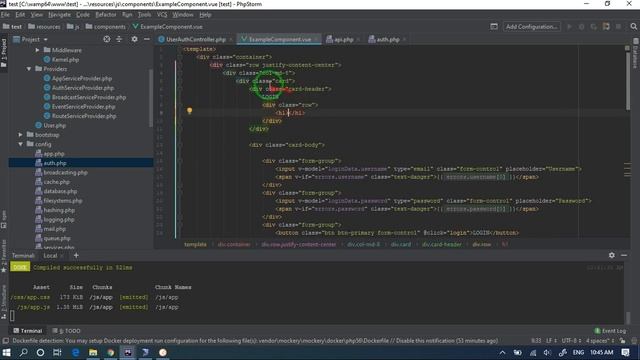Open the Event Log button
Screen dimensions: 640x360
tap(610, 331)
